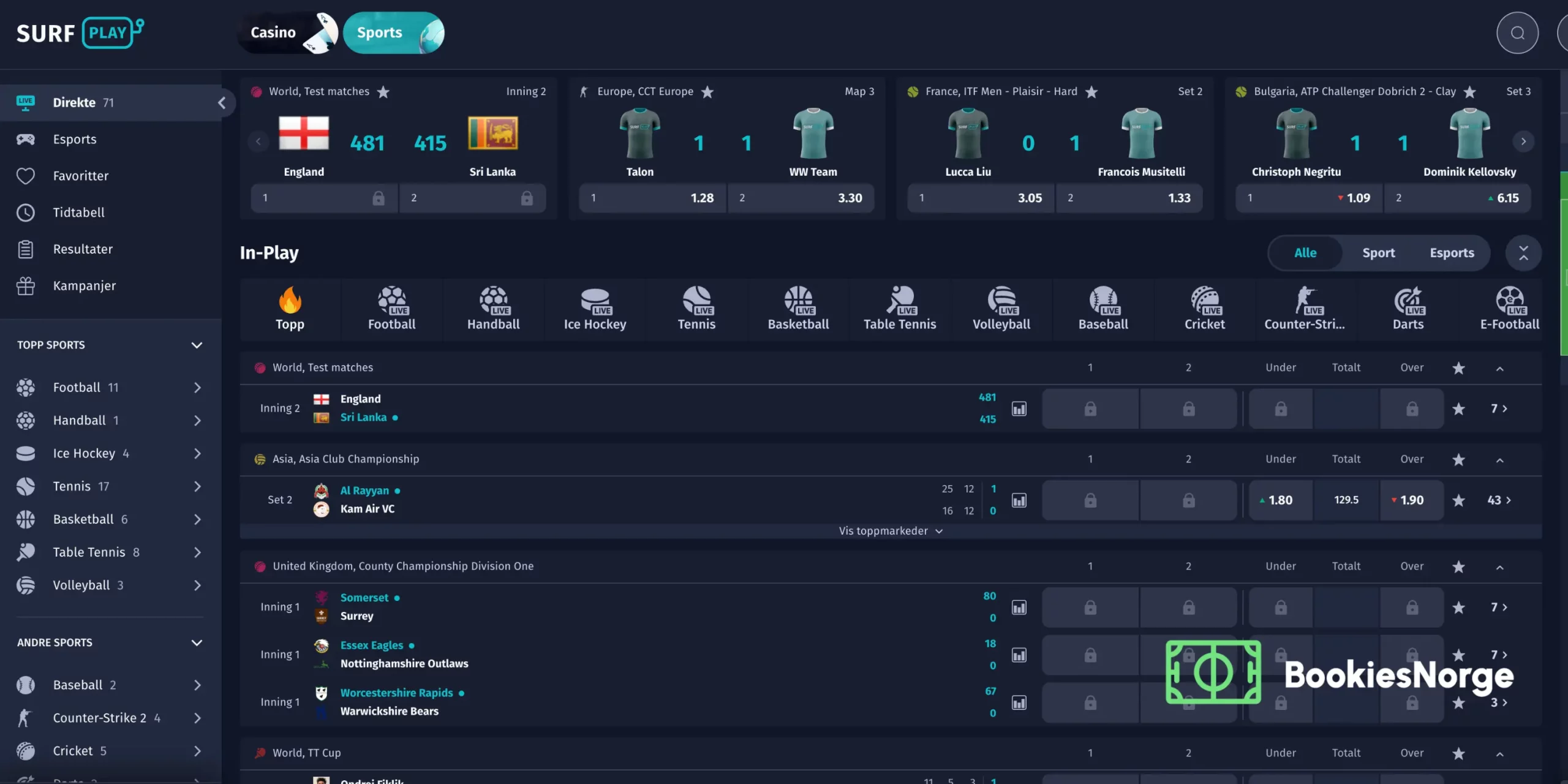Viewport: 1568px width, 784px height.
Task: Switch to Casino tab
Action: pyautogui.click(x=288, y=32)
